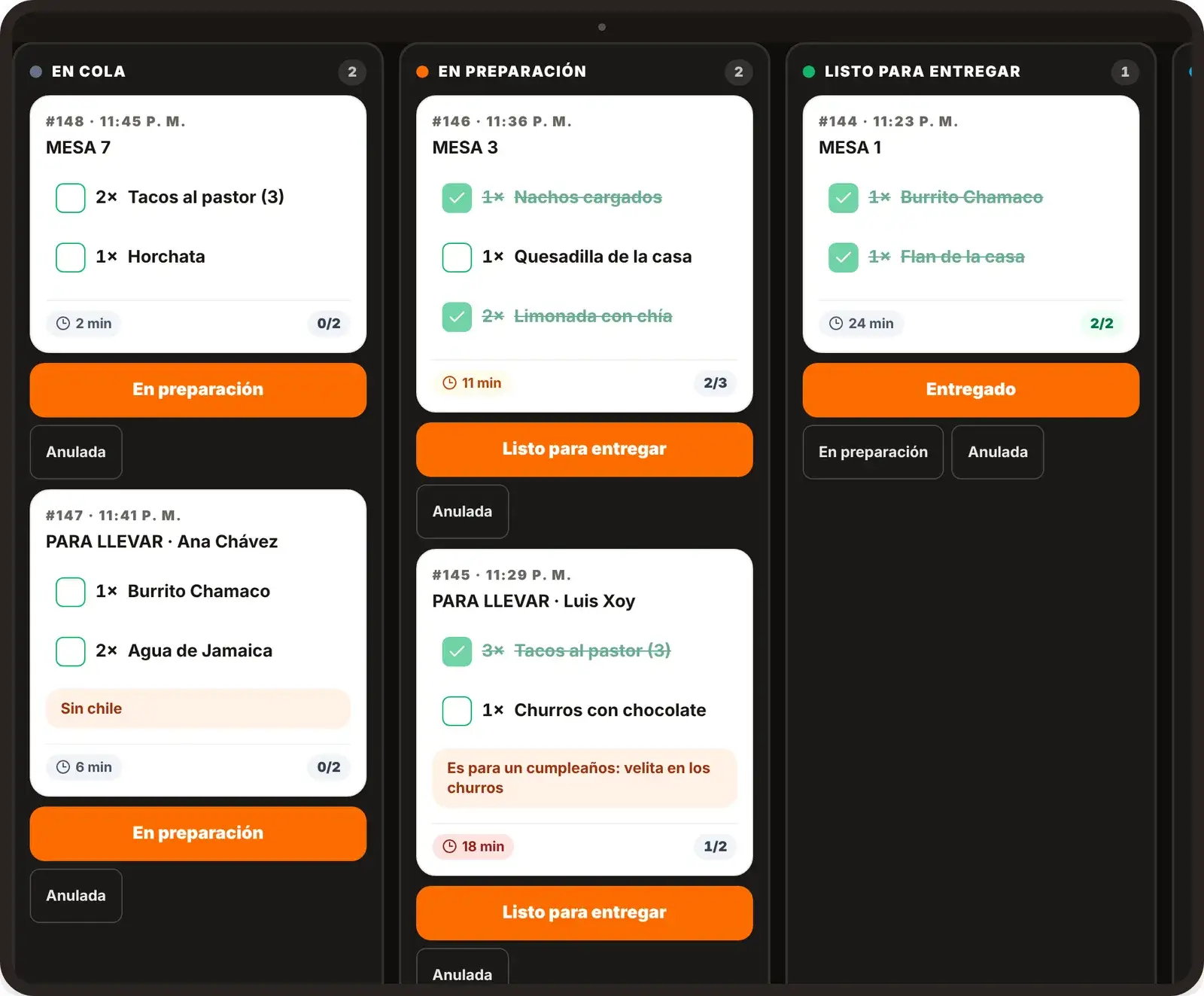This screenshot has width=1204, height=996.
Task: Click the green Listo para entregar dot
Action: pyautogui.click(x=809, y=72)
